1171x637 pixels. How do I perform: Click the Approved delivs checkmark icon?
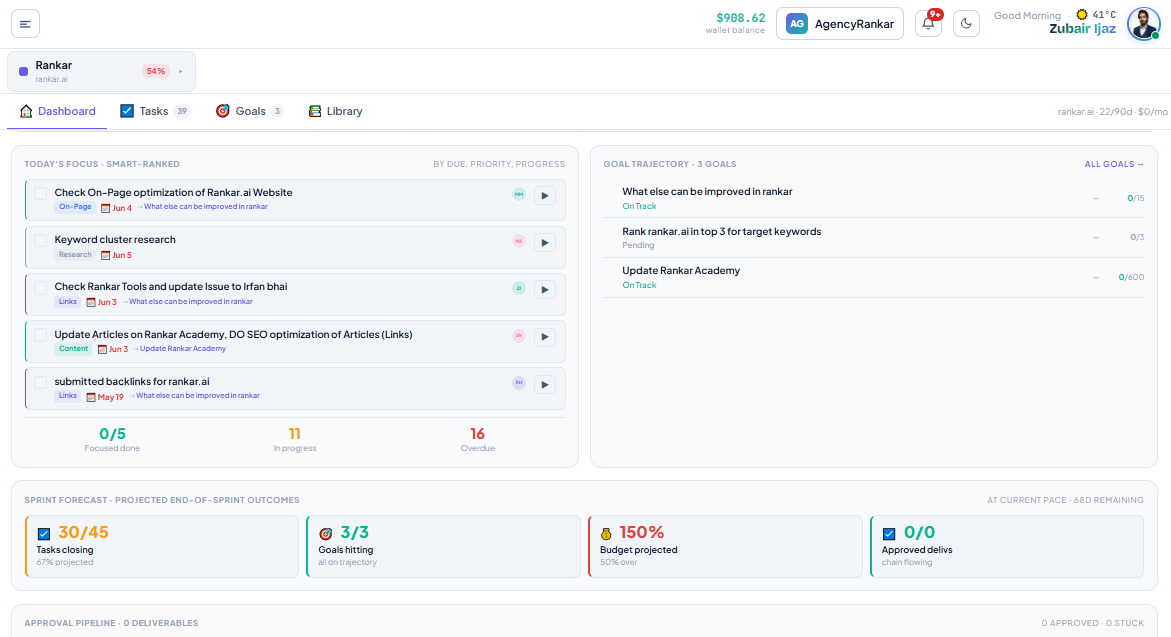(x=889, y=534)
